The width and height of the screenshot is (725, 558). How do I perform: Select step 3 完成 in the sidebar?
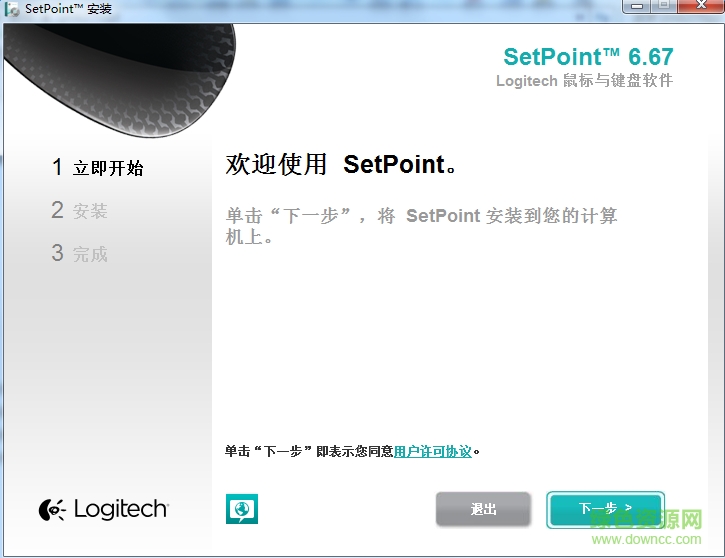80,254
